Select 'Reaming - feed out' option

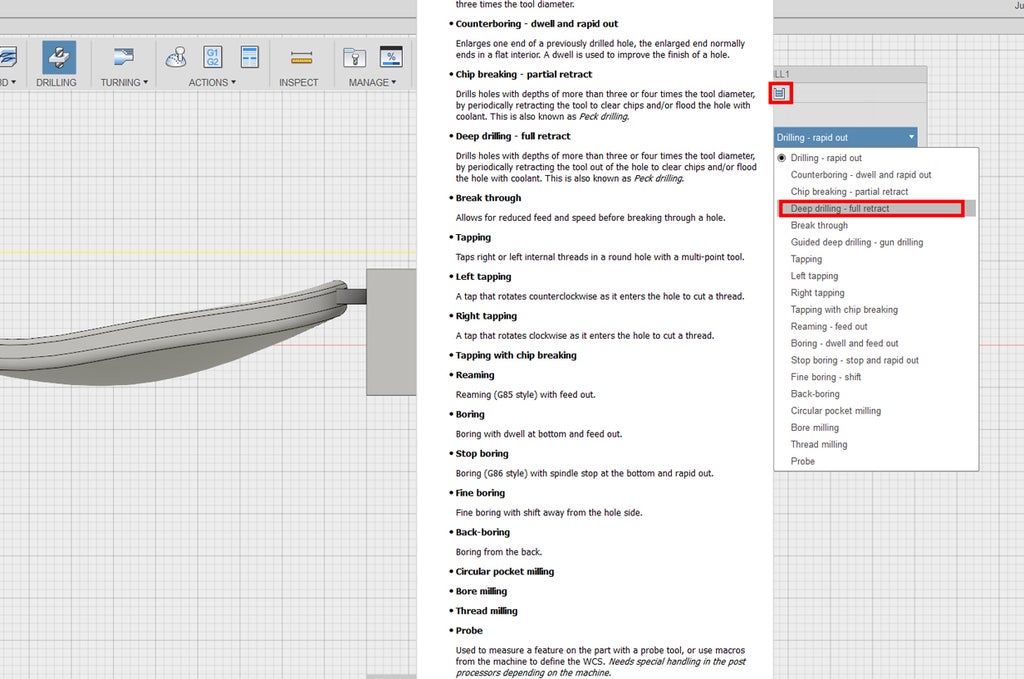tap(876, 326)
